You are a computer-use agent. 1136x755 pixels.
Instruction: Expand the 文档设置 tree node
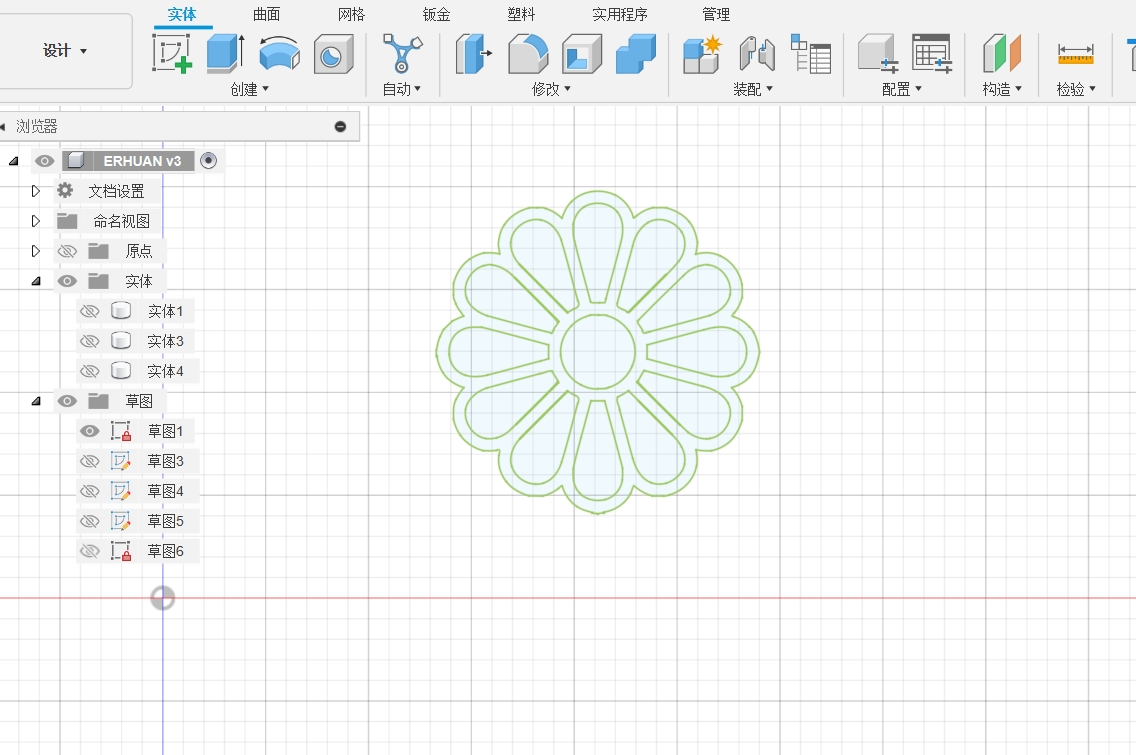coord(35,191)
